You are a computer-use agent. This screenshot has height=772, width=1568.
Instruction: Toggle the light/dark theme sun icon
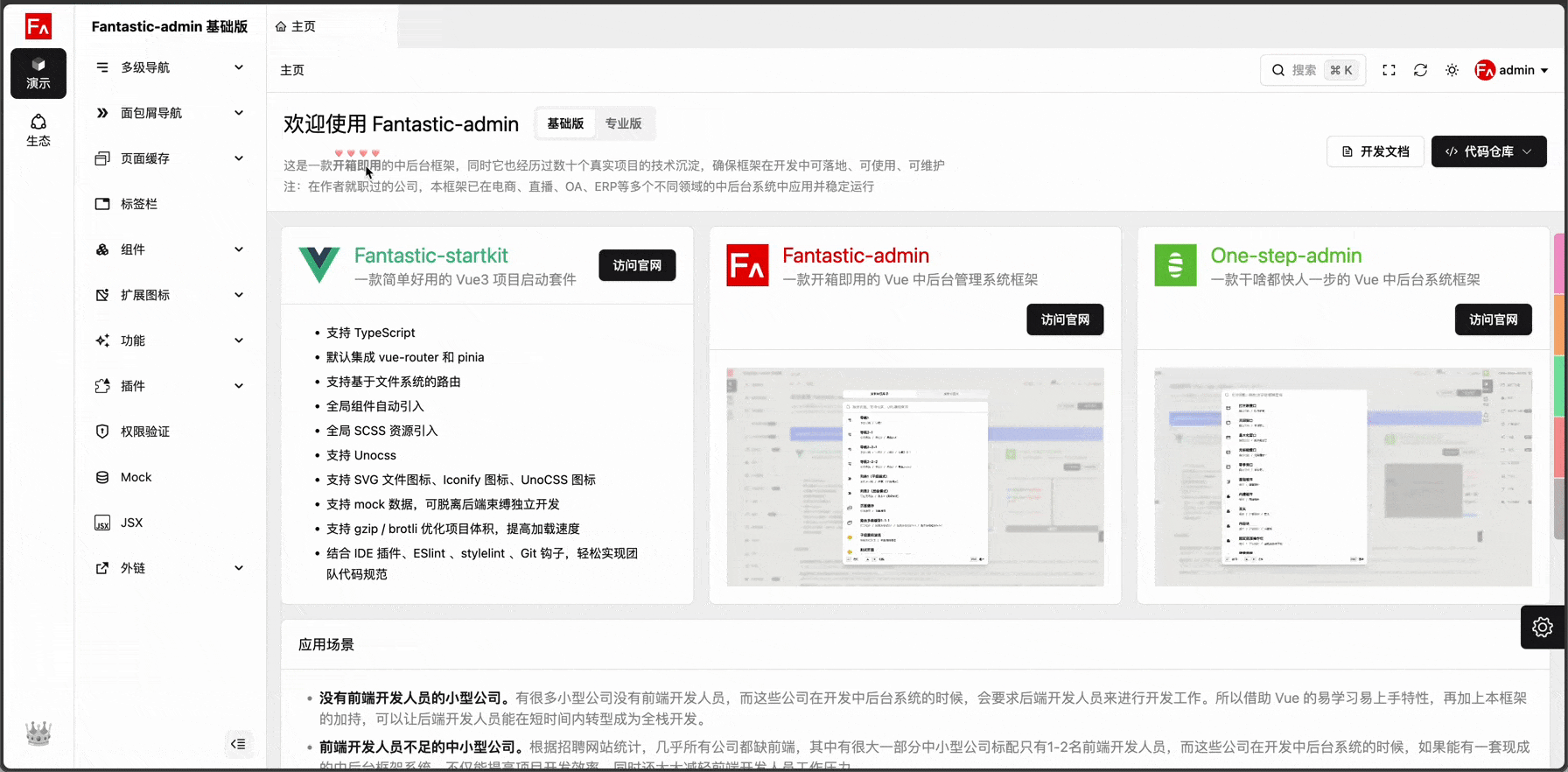1452,70
